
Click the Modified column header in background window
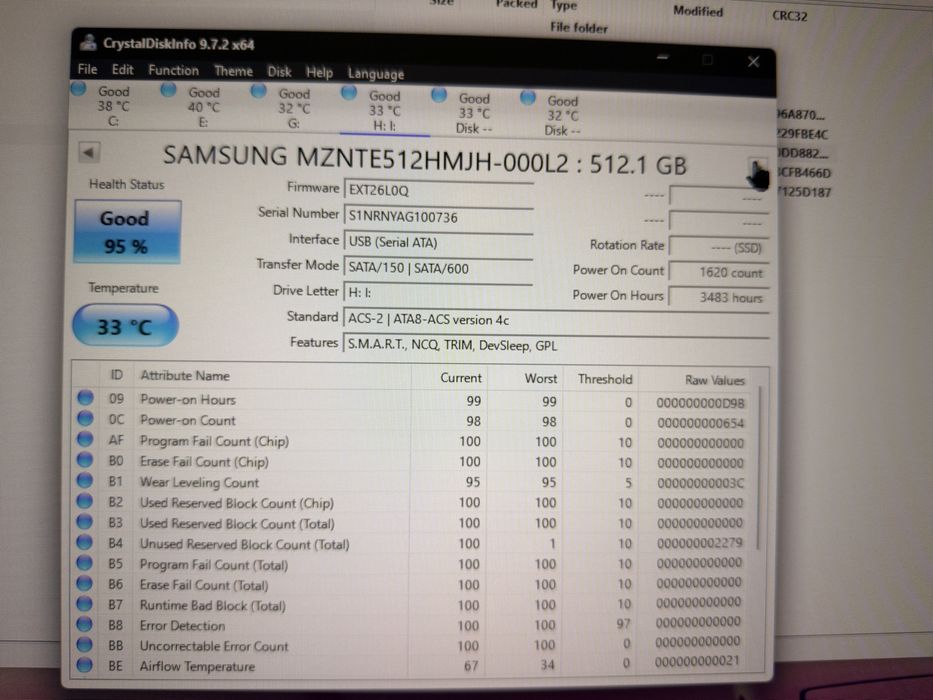(698, 11)
